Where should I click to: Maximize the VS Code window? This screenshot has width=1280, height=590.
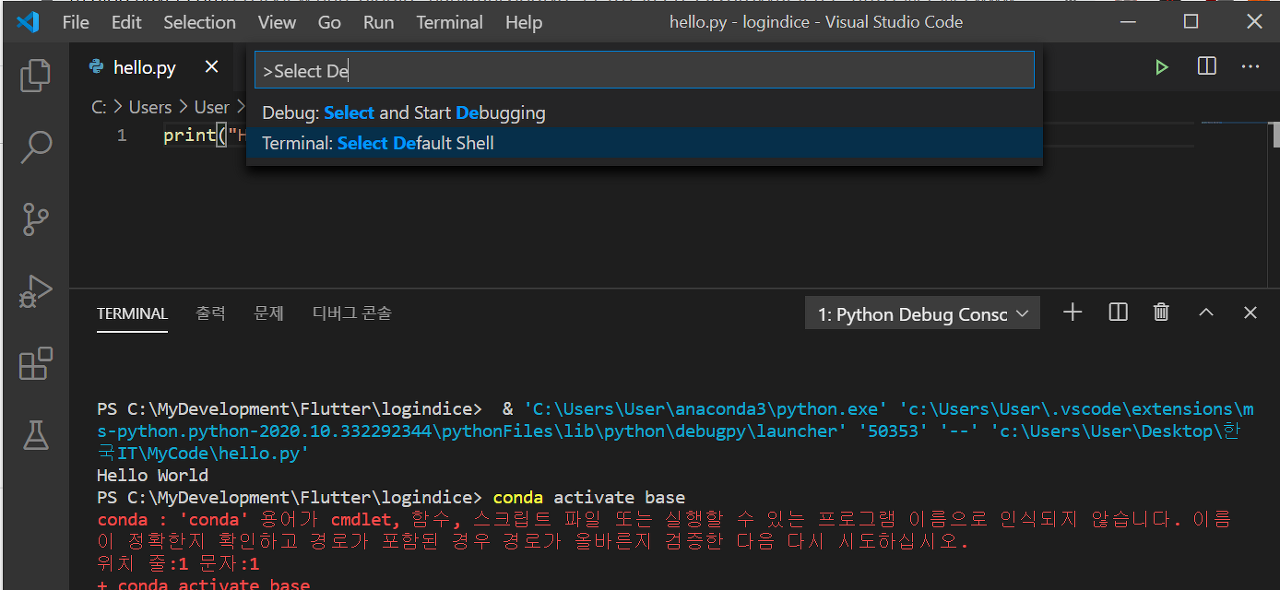(1190, 21)
